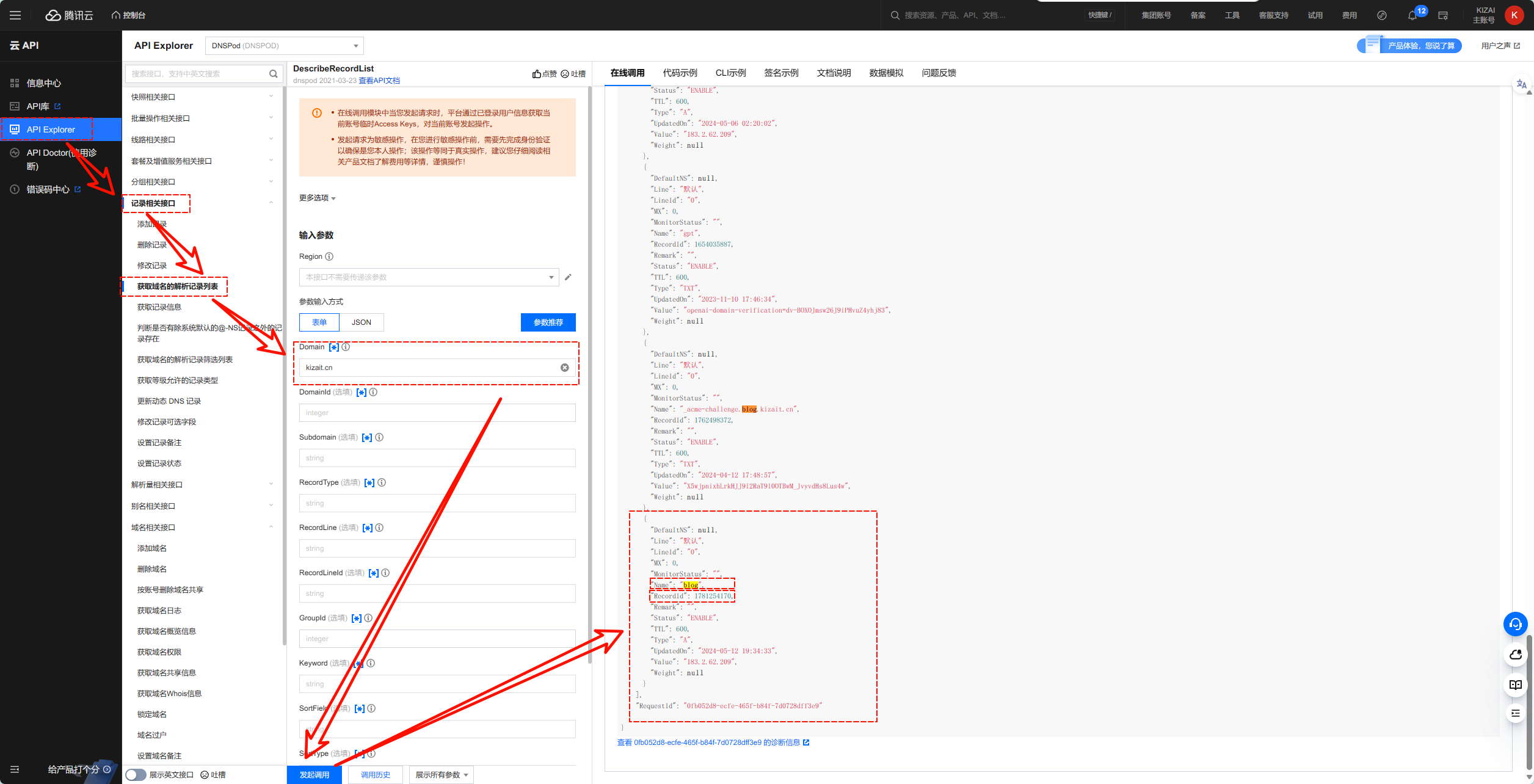Screen dimensions: 1534x784
Task: Click the GroupId info icon
Action: [x=368, y=618]
